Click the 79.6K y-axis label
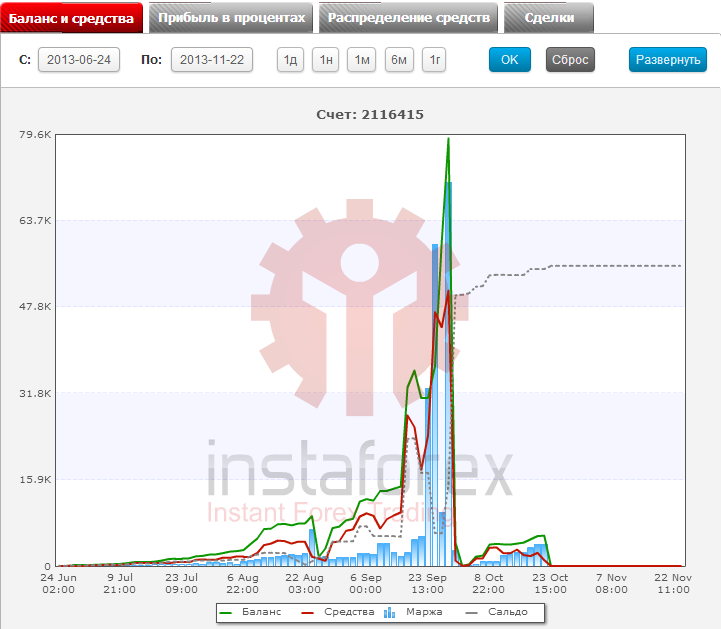Screen dimensions: 721x629 point(35,135)
